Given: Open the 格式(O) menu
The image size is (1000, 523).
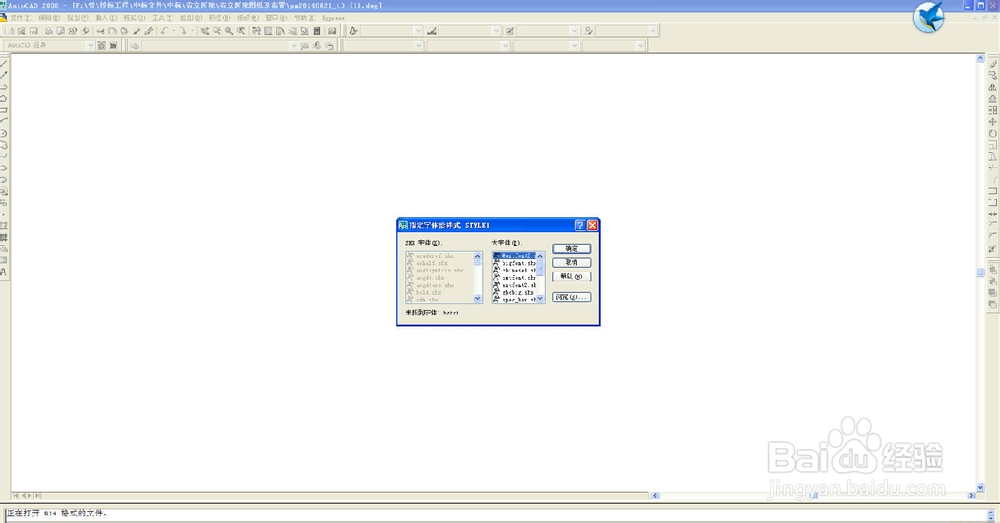Looking at the screenshot, I should 134,18.
